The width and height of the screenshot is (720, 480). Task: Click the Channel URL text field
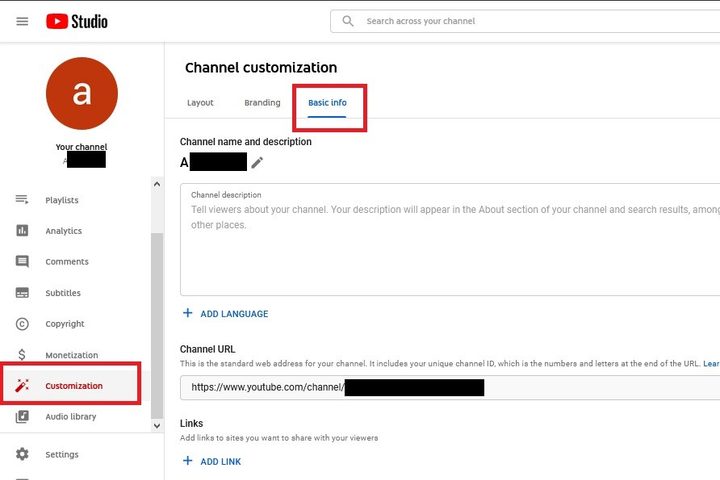[x=450, y=387]
